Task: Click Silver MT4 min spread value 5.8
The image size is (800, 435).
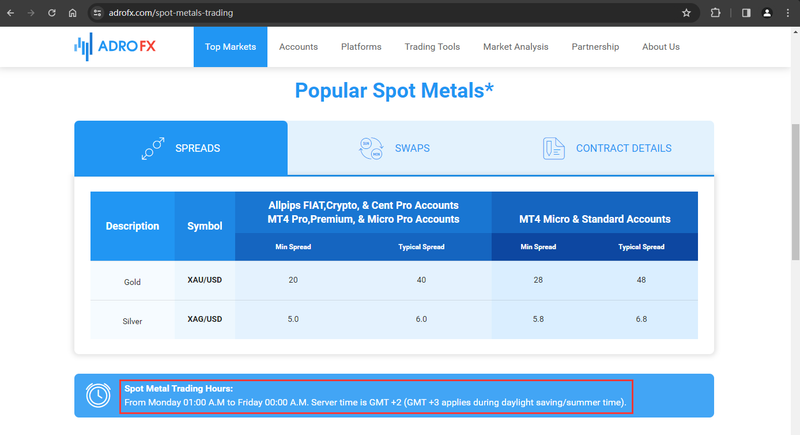Action: 538,319
